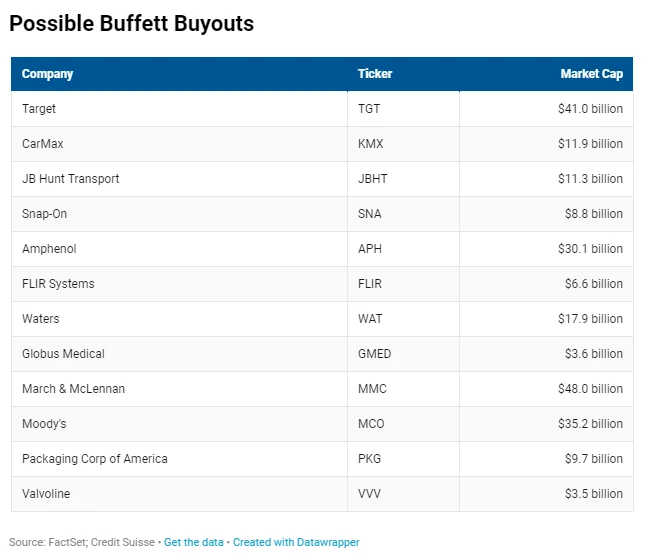Select the JB Hunt Transport cell
This screenshot has width=648, height=560.
pyautogui.click(x=70, y=179)
